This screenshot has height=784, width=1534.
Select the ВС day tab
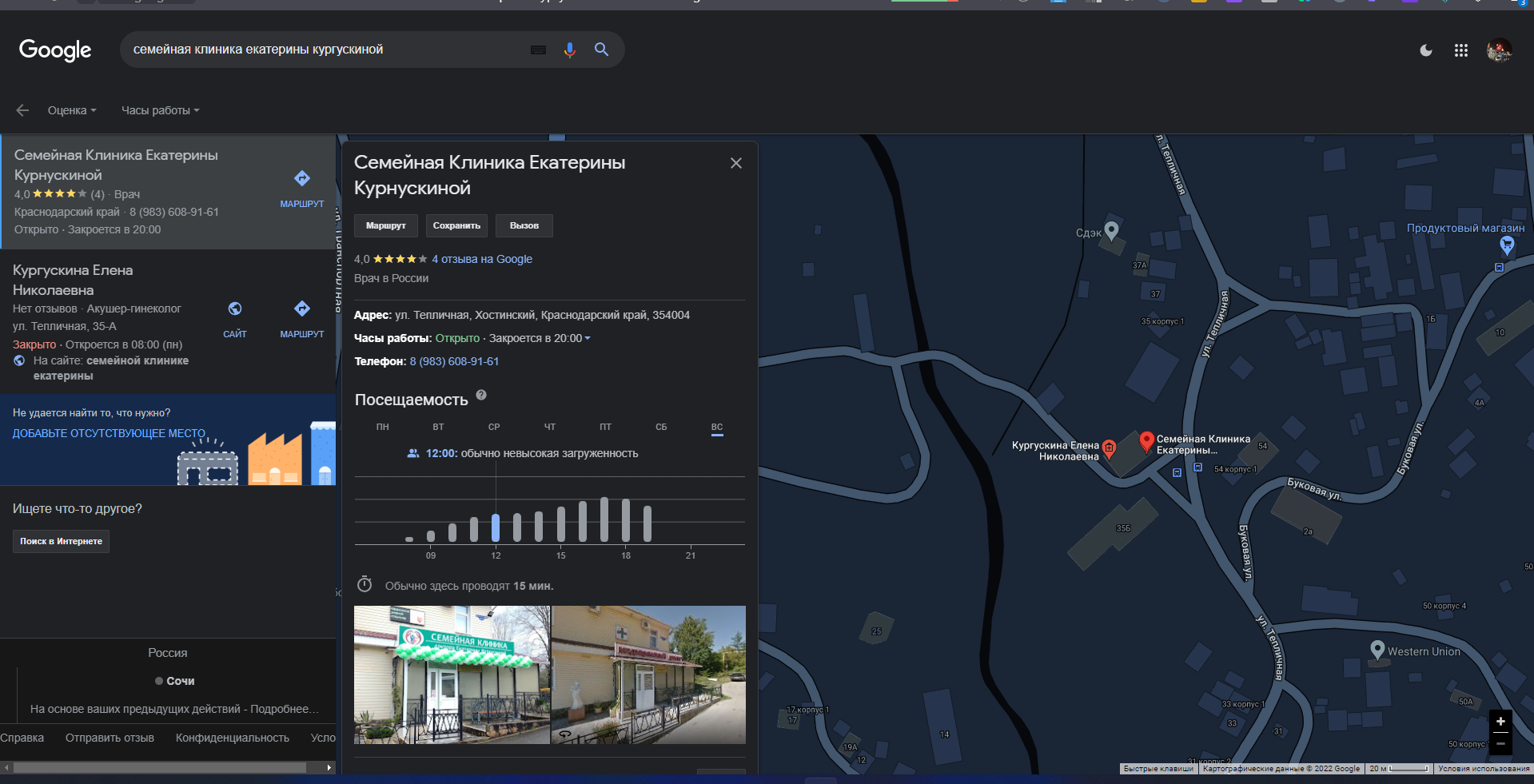[x=717, y=428]
